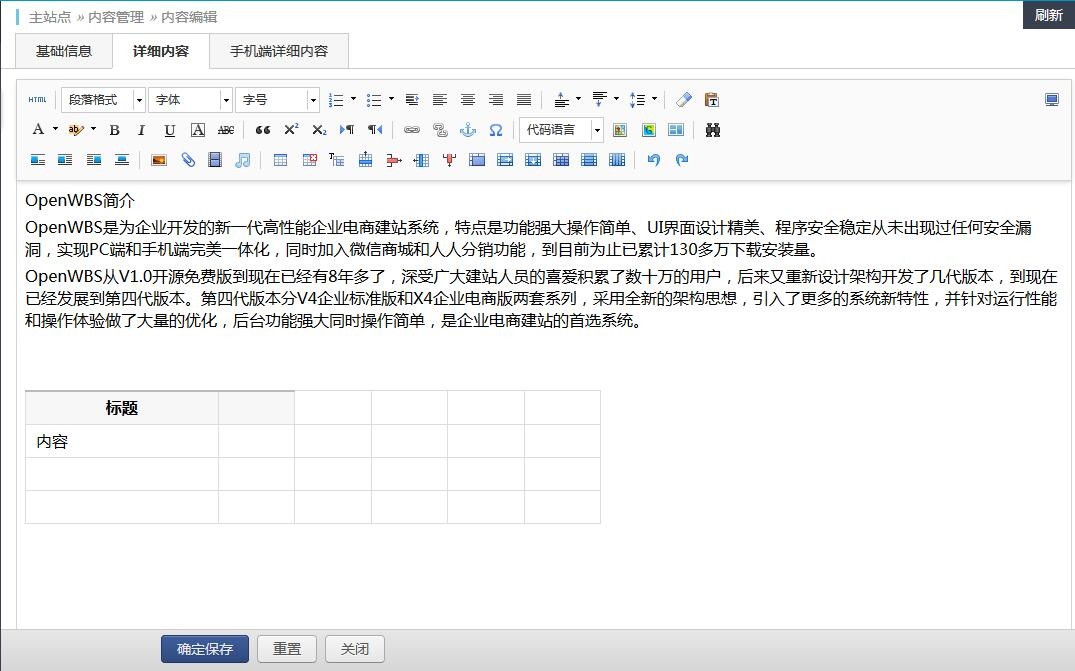Switch to 手机端详细内容 tab
Viewport: 1075px width, 671px height.
pos(279,51)
